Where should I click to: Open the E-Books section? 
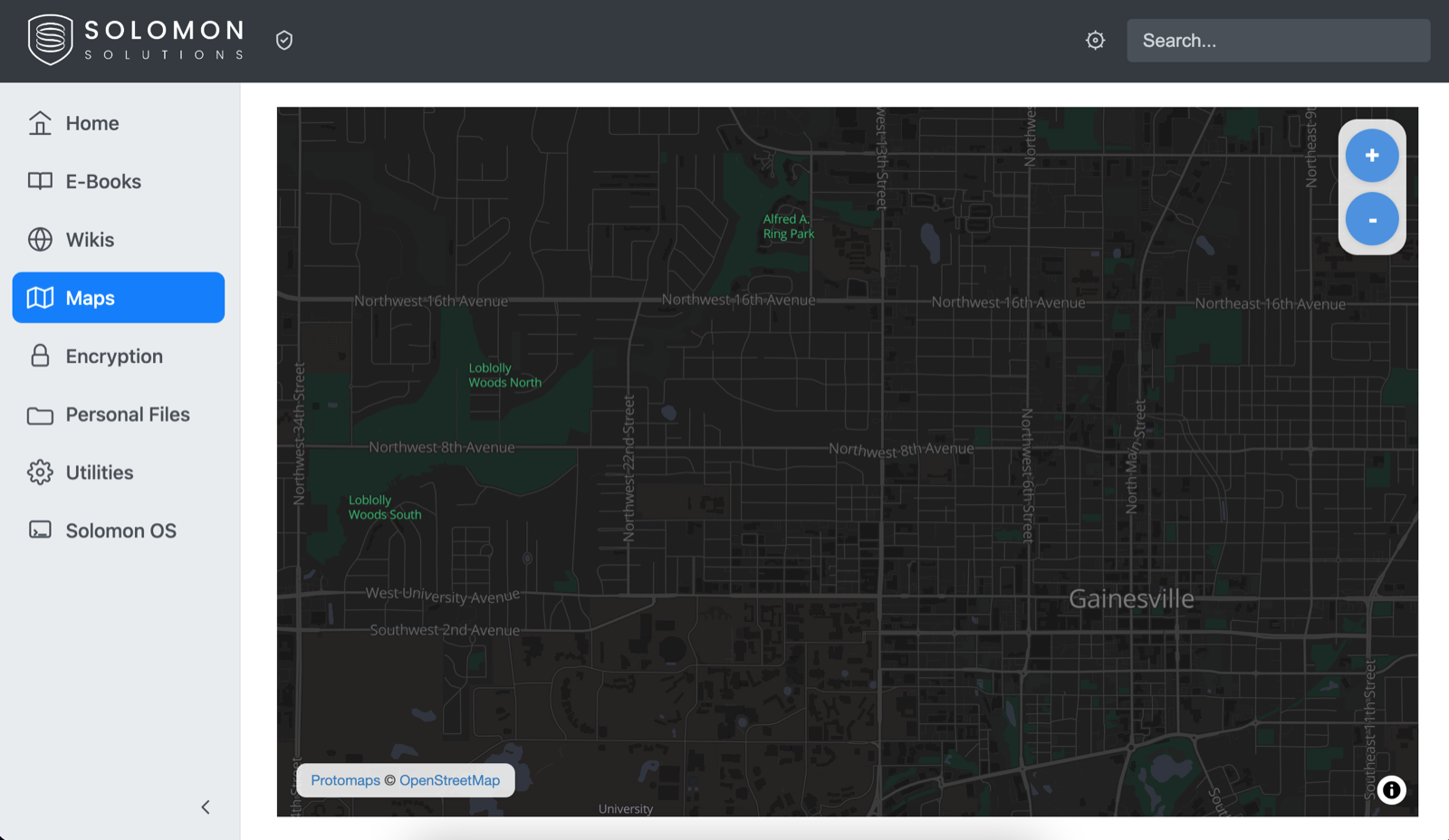[119, 181]
